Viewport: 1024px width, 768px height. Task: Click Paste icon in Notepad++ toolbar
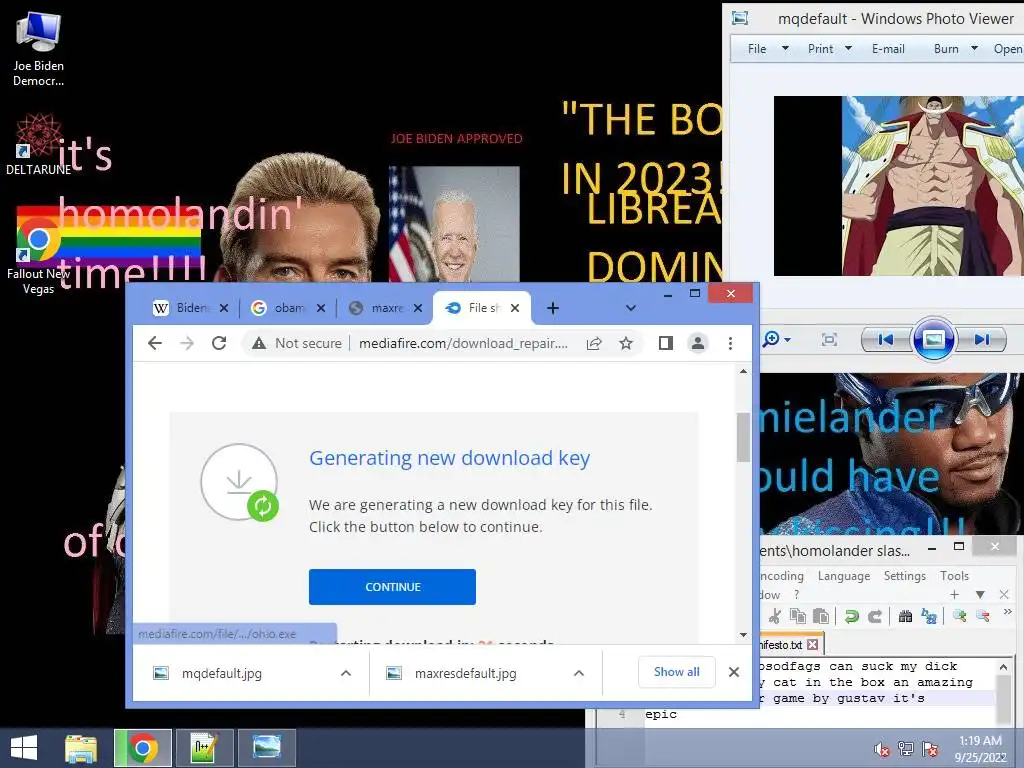click(x=821, y=616)
